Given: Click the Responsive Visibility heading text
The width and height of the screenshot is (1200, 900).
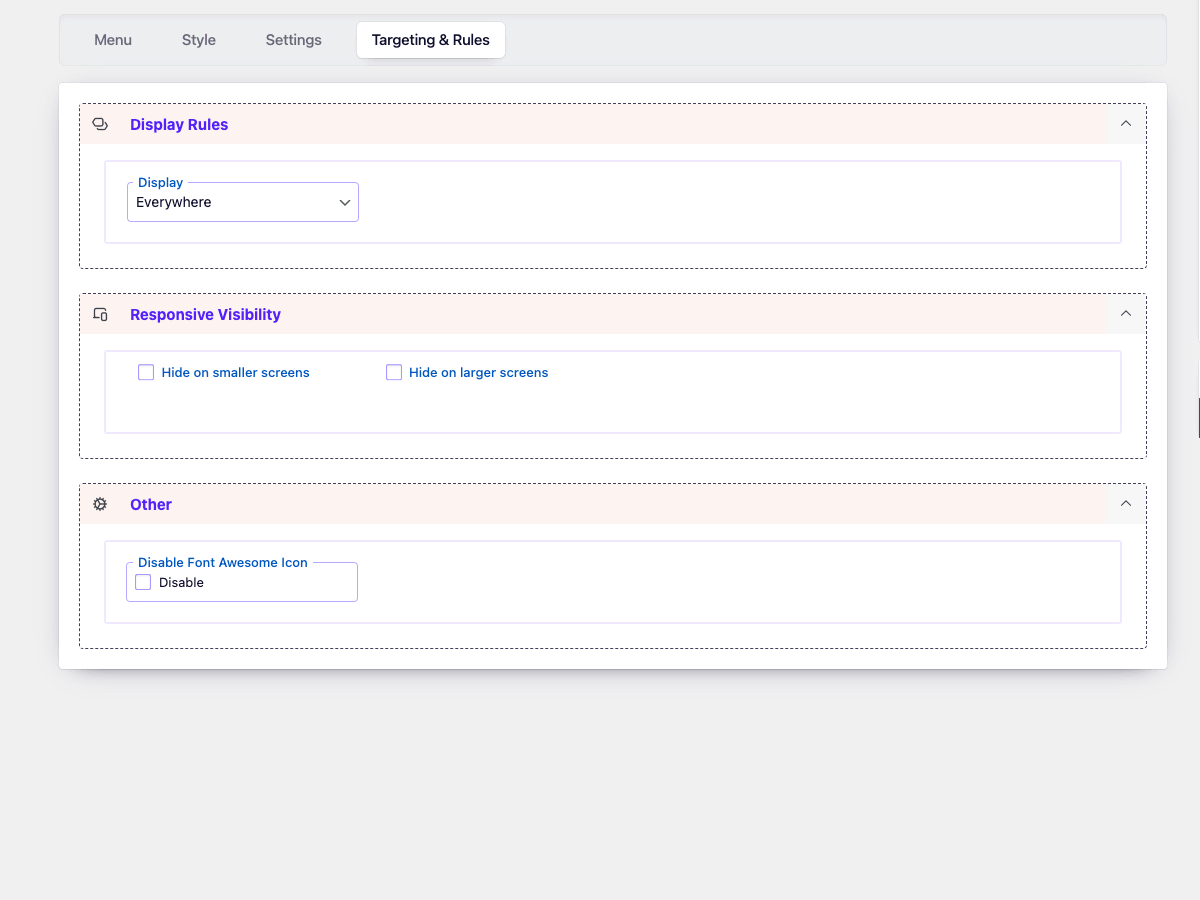Looking at the screenshot, I should 205,314.
